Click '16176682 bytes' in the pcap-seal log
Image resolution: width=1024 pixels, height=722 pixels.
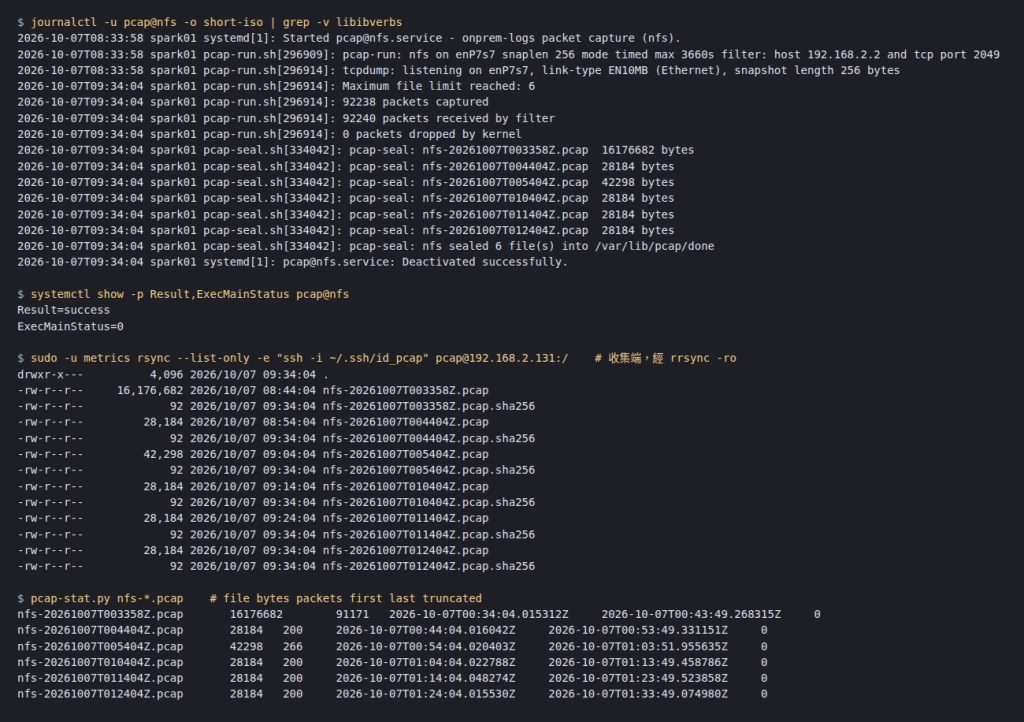click(x=648, y=150)
